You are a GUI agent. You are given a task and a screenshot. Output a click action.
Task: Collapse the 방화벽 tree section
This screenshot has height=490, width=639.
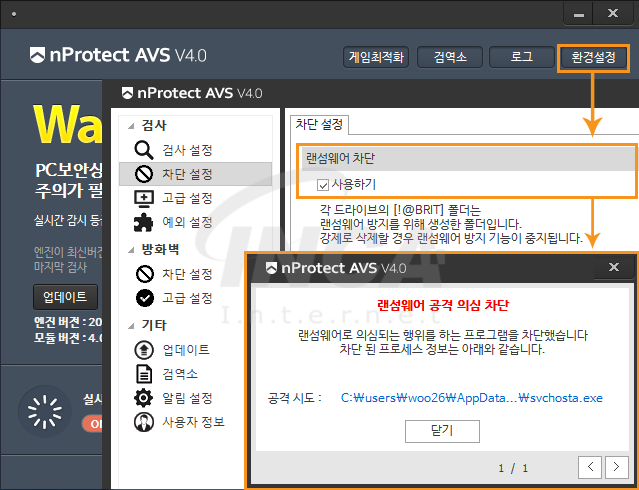tap(131, 250)
